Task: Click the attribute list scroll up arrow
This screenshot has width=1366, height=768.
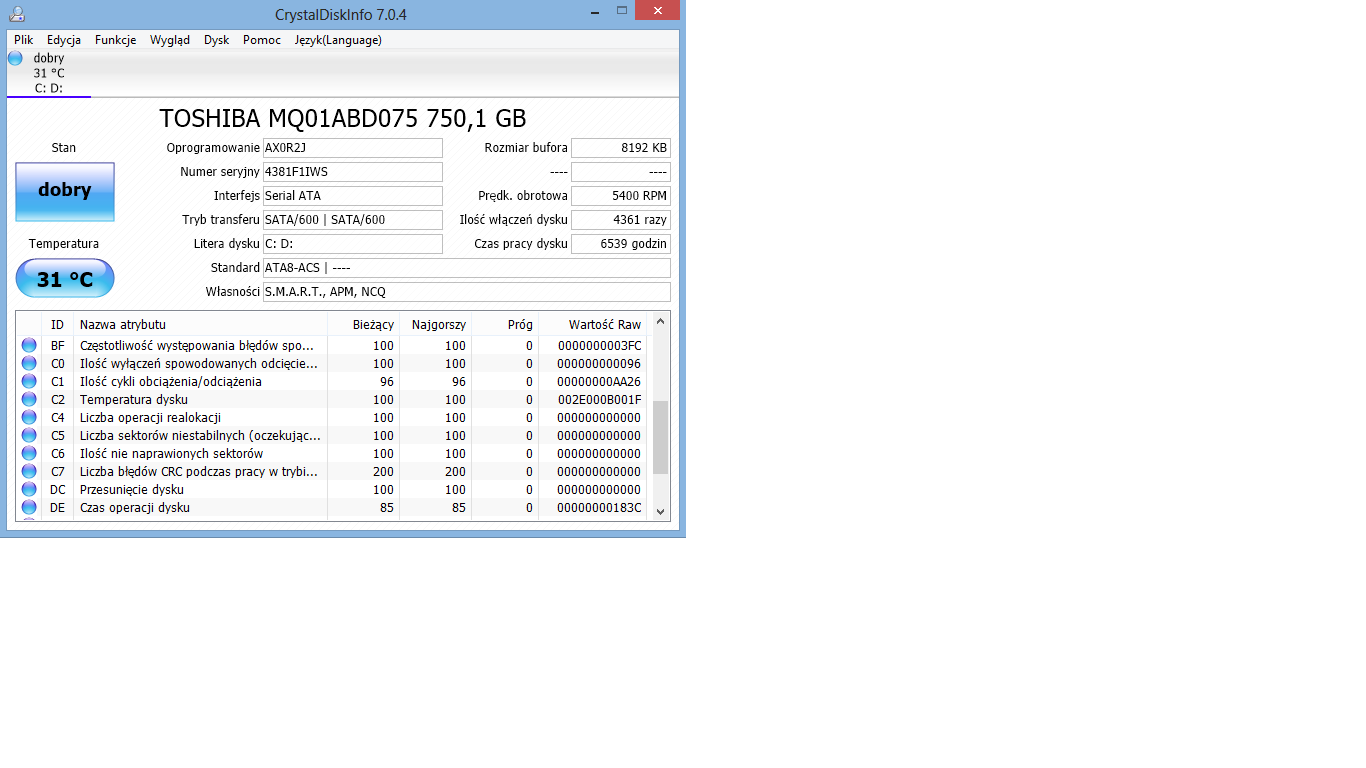Action: (660, 321)
